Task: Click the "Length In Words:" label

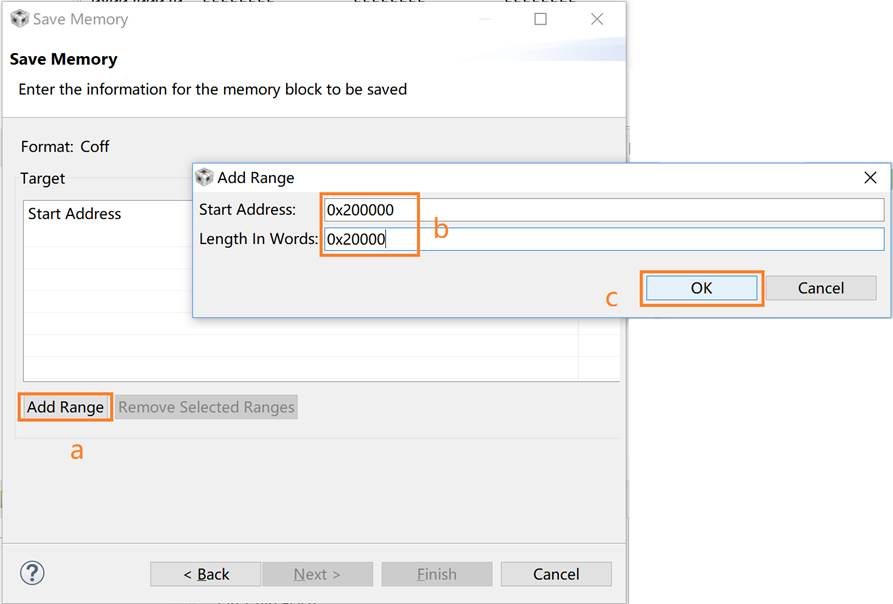Action: tap(258, 239)
